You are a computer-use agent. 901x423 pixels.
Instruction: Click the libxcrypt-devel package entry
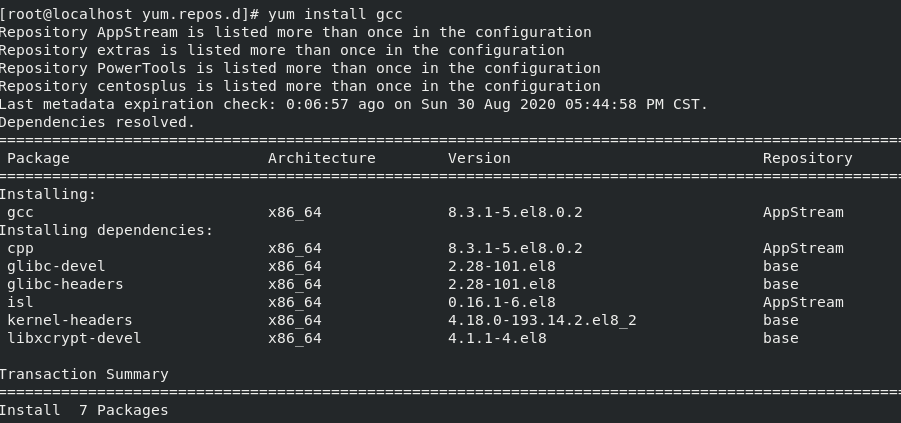click(74, 338)
